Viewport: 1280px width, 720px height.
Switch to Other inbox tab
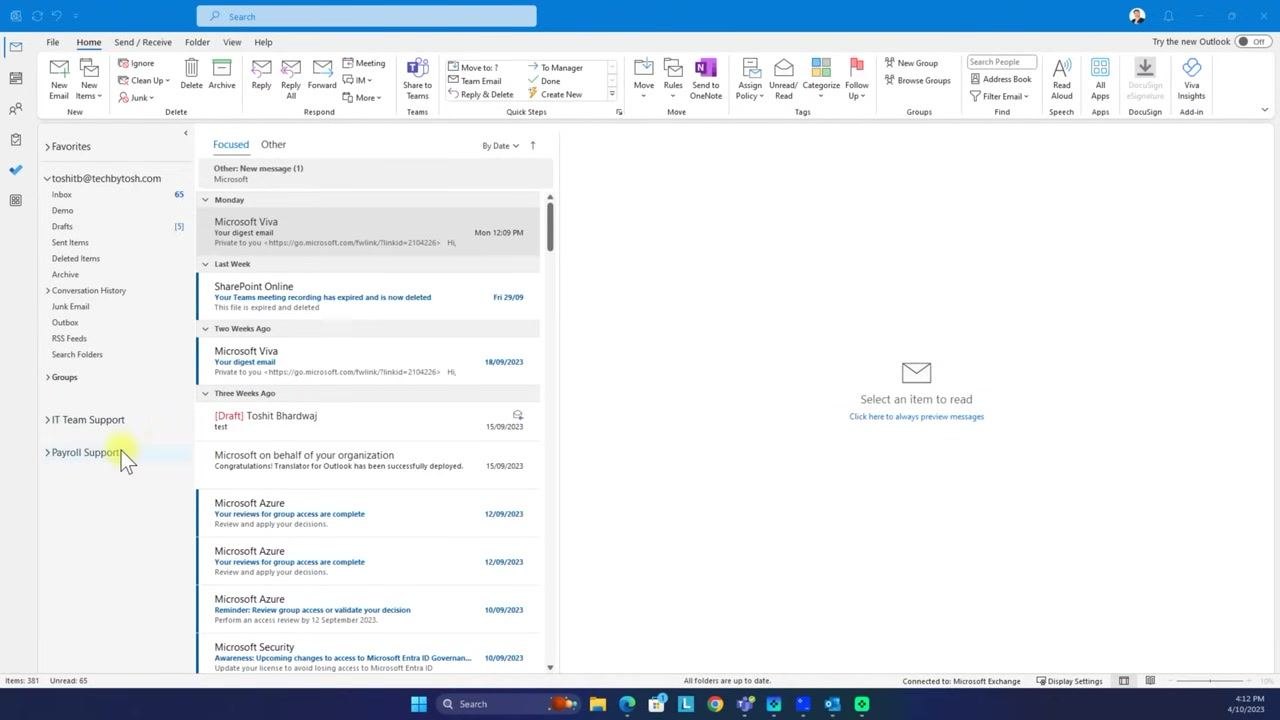pyautogui.click(x=273, y=145)
